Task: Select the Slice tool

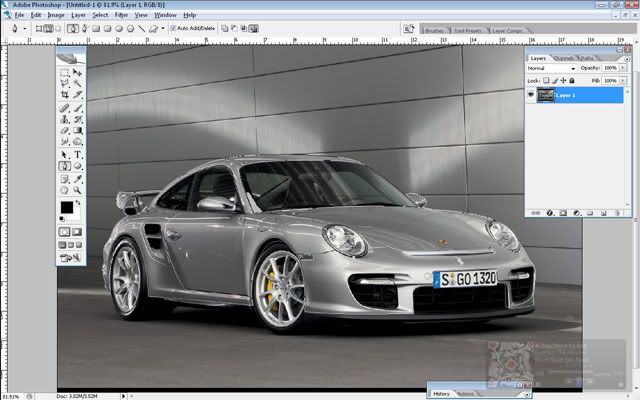Action: (77, 94)
